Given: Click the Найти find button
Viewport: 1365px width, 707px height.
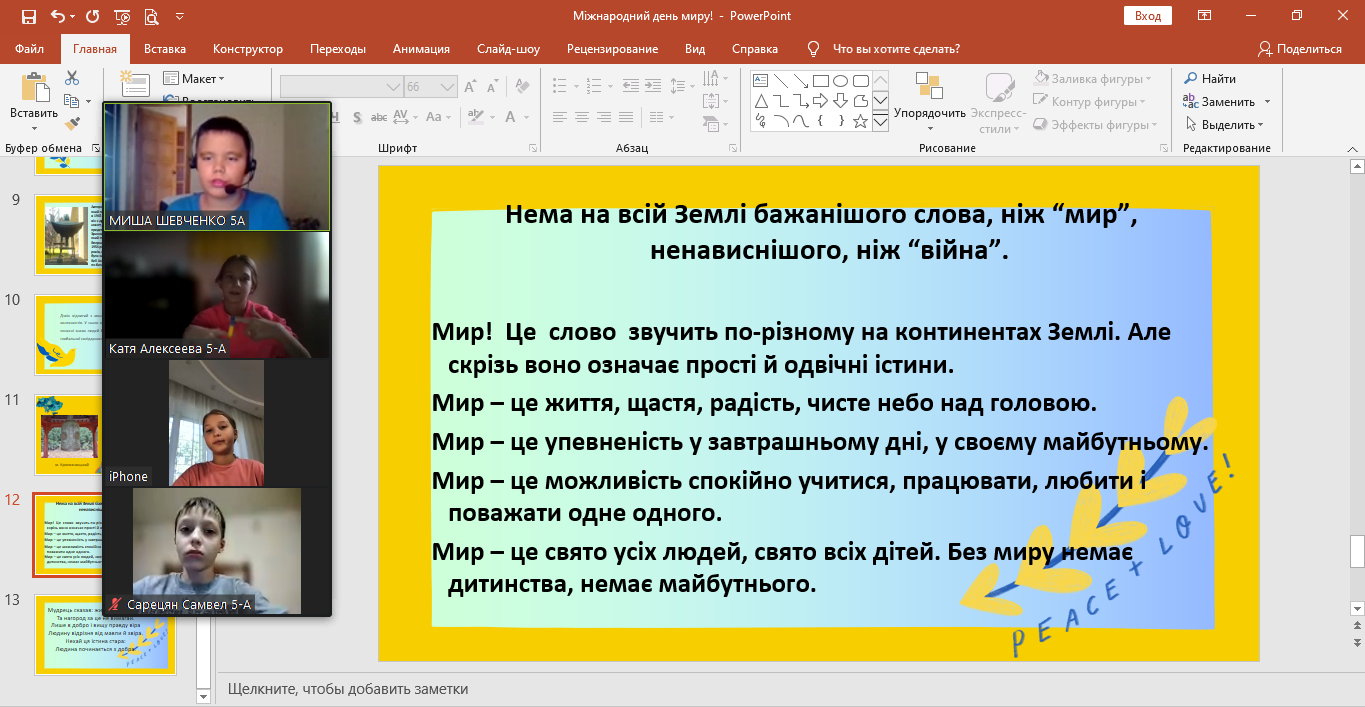Looking at the screenshot, I should coord(1210,78).
